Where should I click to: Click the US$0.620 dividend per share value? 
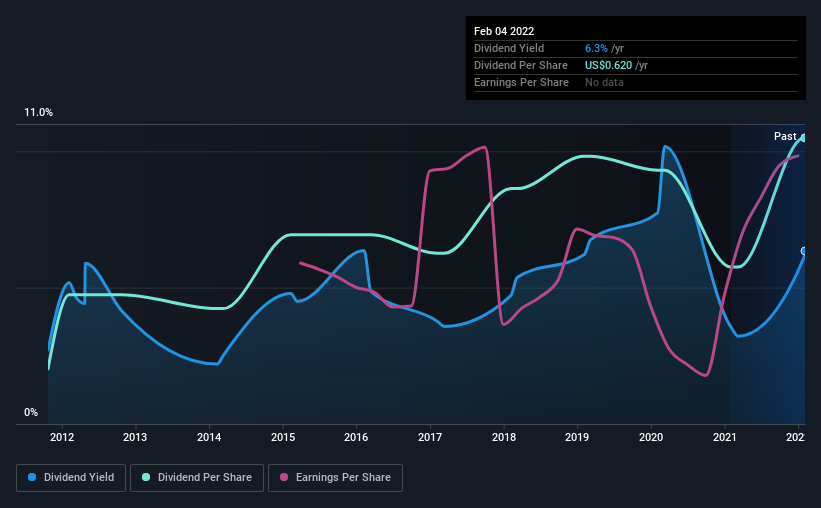point(608,65)
